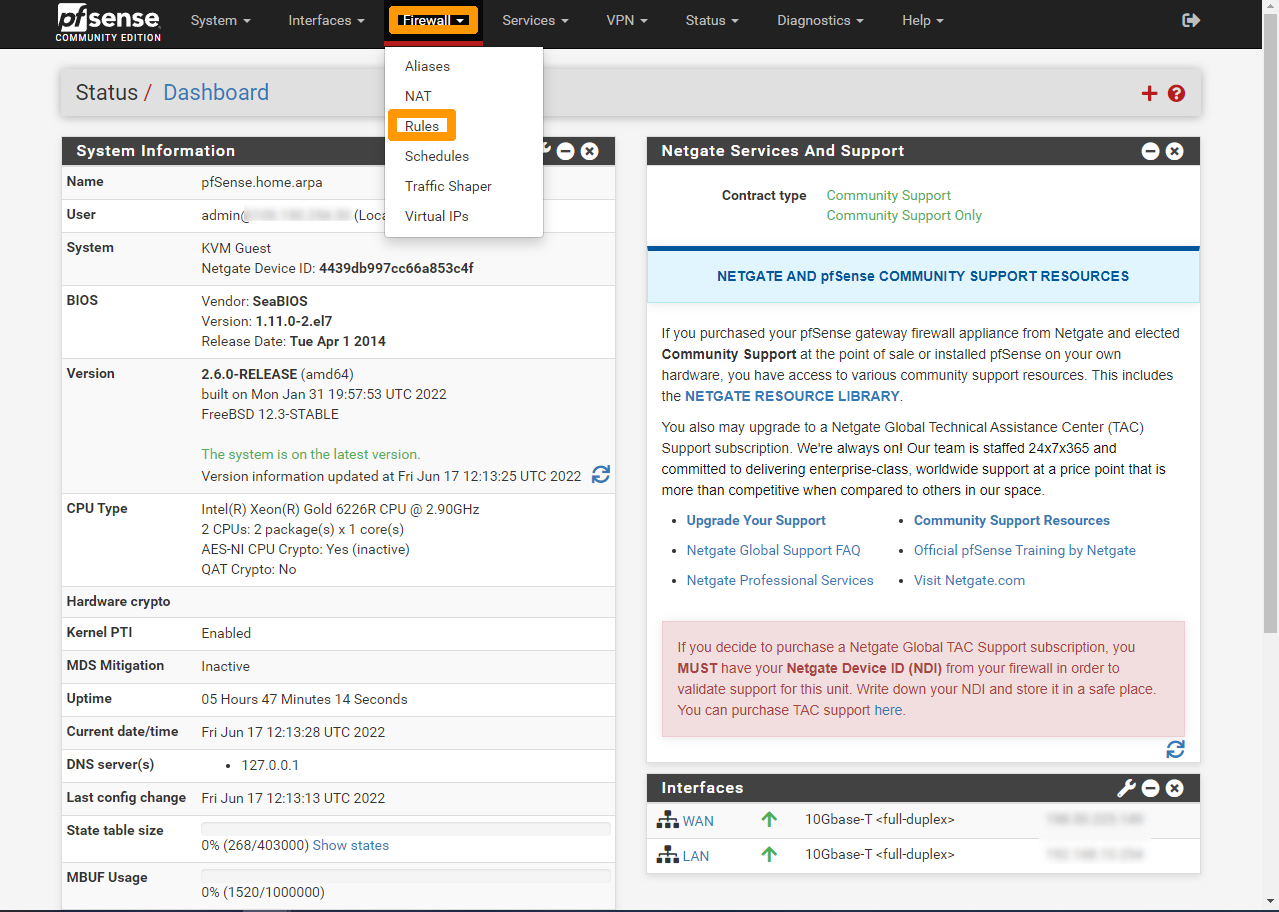Open the Diagnostics dropdown menu
The image size is (1279, 912).
[818, 20]
